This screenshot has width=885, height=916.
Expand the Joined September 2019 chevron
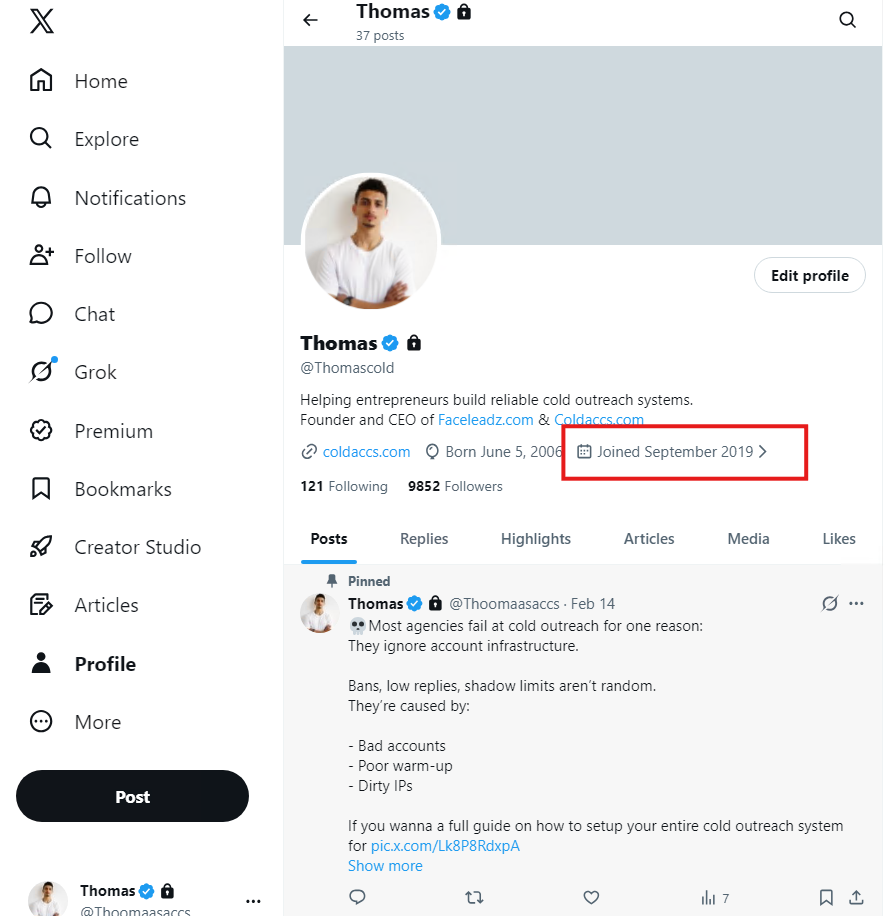pyautogui.click(x=762, y=452)
